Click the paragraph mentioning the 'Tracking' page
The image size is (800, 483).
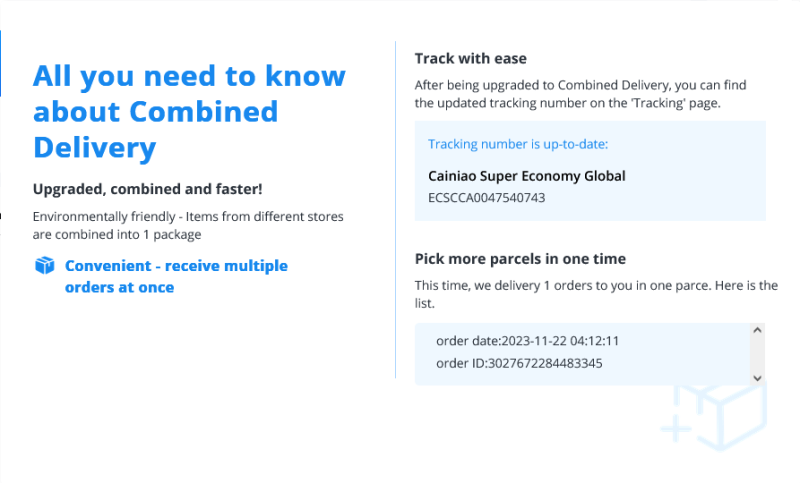pos(580,94)
